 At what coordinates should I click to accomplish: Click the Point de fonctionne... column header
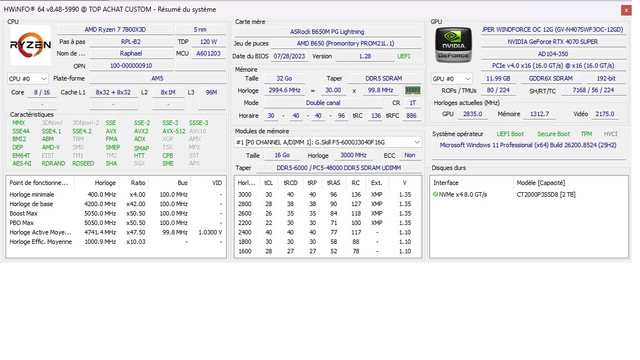tap(40, 183)
